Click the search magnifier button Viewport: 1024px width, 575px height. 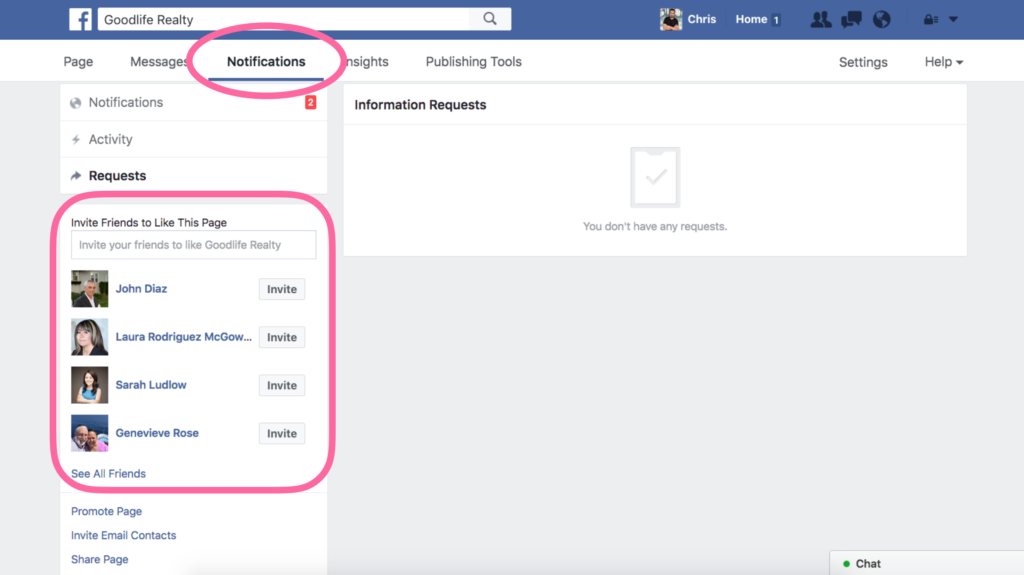490,19
